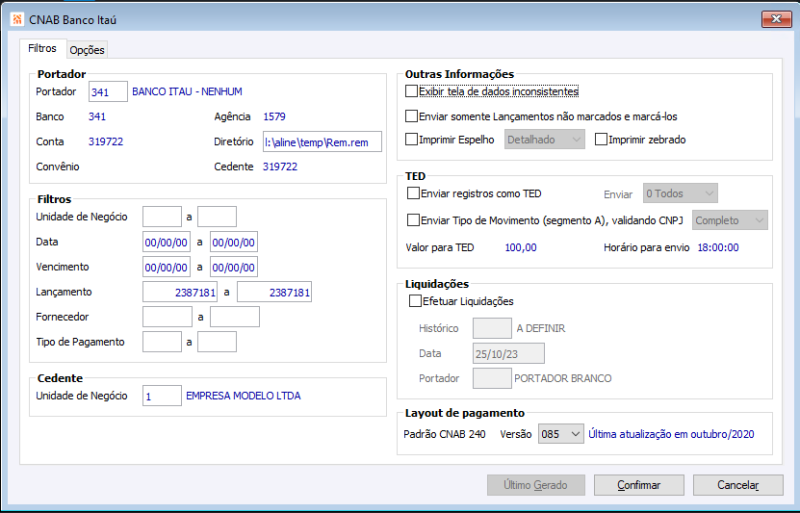
Task: Click the second Filtros Unidade de Negócio field
Action: pyautogui.click(x=217, y=216)
